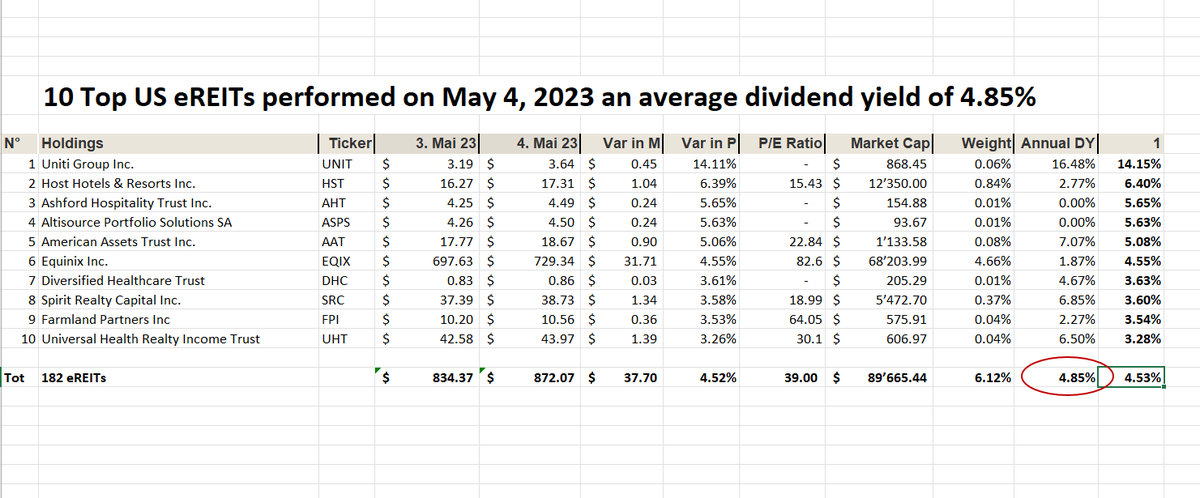Select the ticker cell 'UHT'
The image size is (1200, 498).
click(346, 339)
